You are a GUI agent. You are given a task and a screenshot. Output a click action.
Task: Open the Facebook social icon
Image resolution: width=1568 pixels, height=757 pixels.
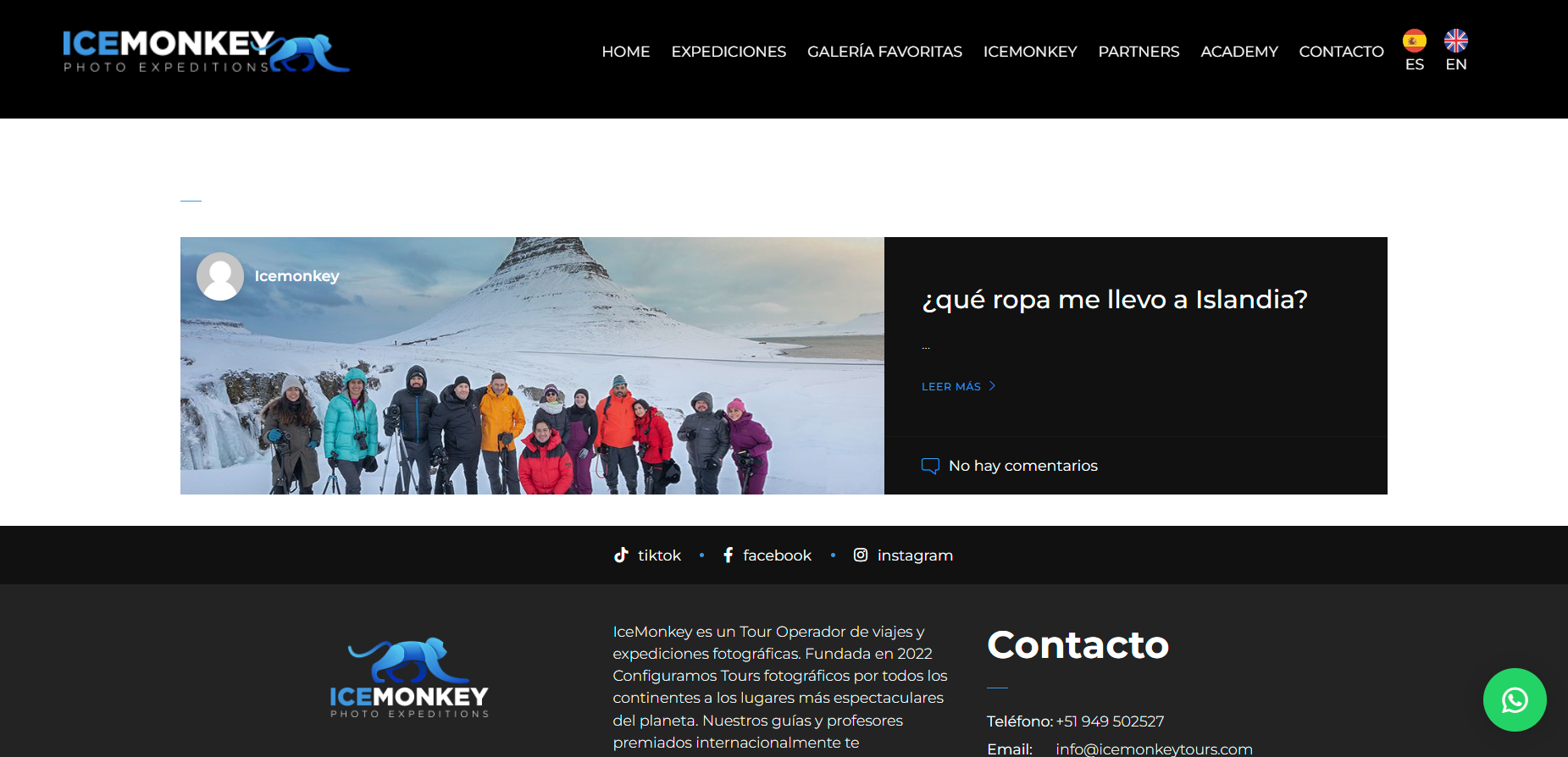pyautogui.click(x=728, y=555)
